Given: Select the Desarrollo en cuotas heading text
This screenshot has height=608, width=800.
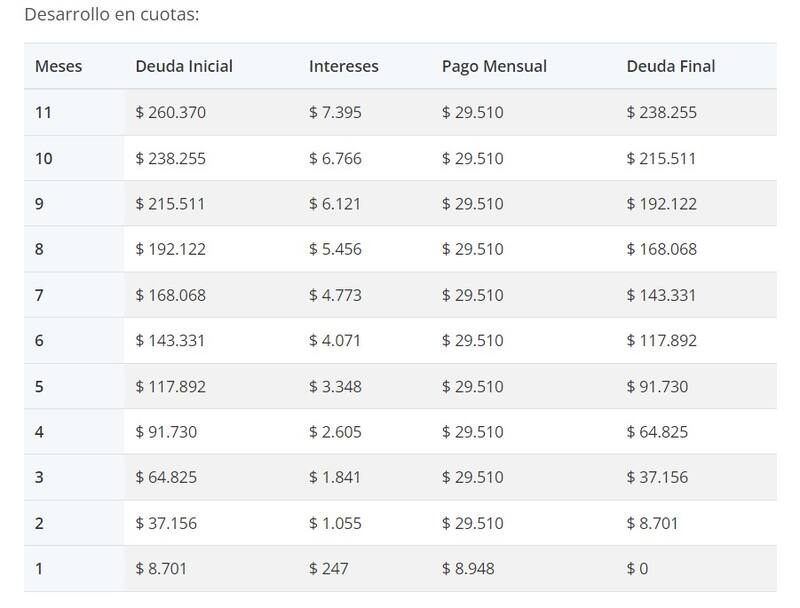Looking at the screenshot, I should click(111, 15).
